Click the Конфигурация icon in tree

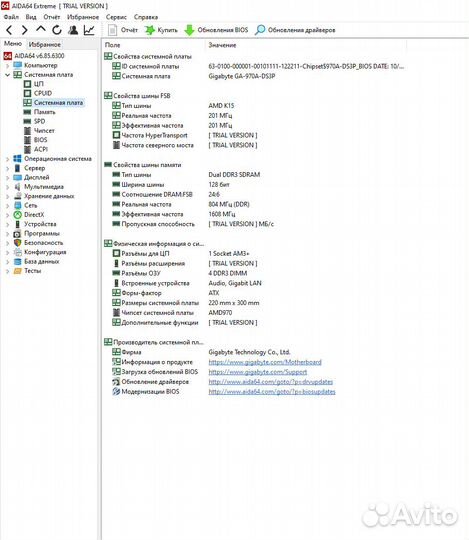pos(18,252)
